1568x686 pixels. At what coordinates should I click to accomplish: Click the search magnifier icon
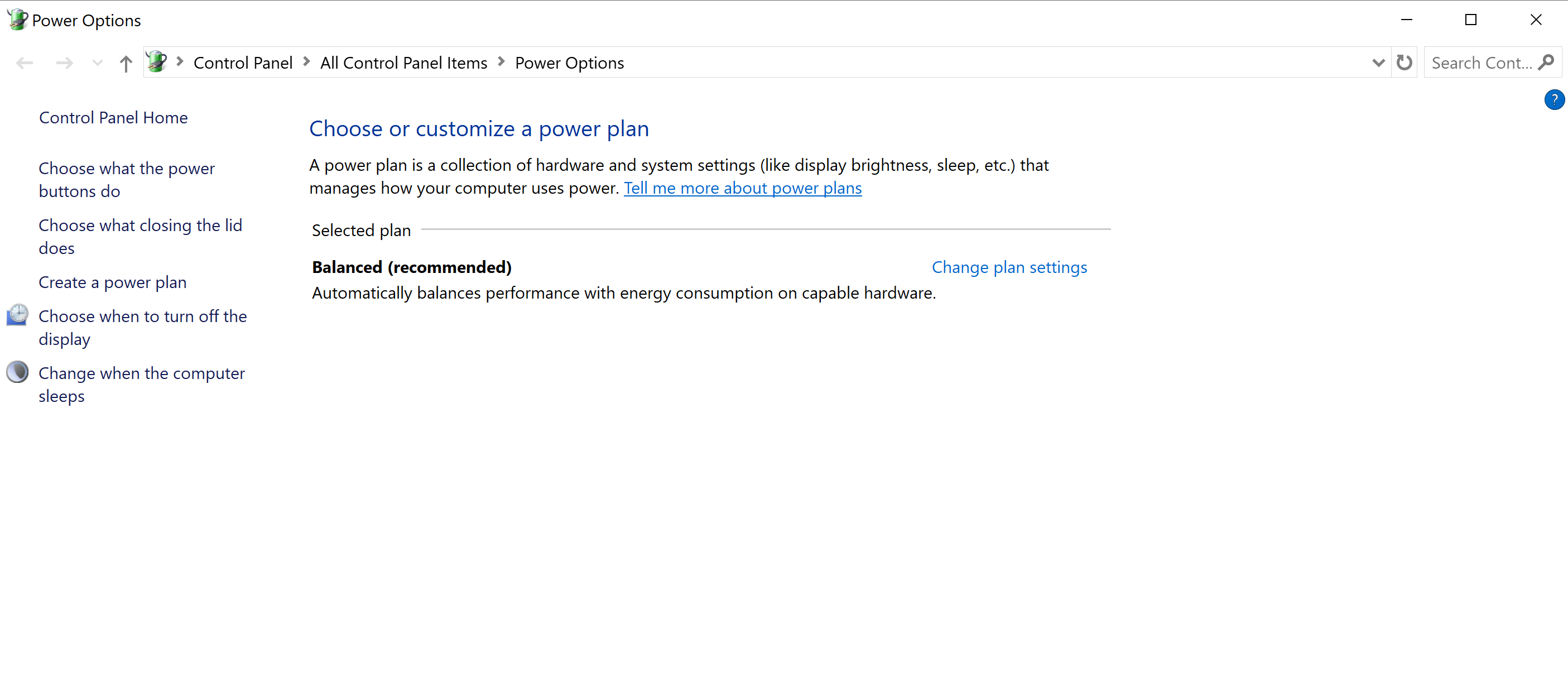(x=1548, y=63)
